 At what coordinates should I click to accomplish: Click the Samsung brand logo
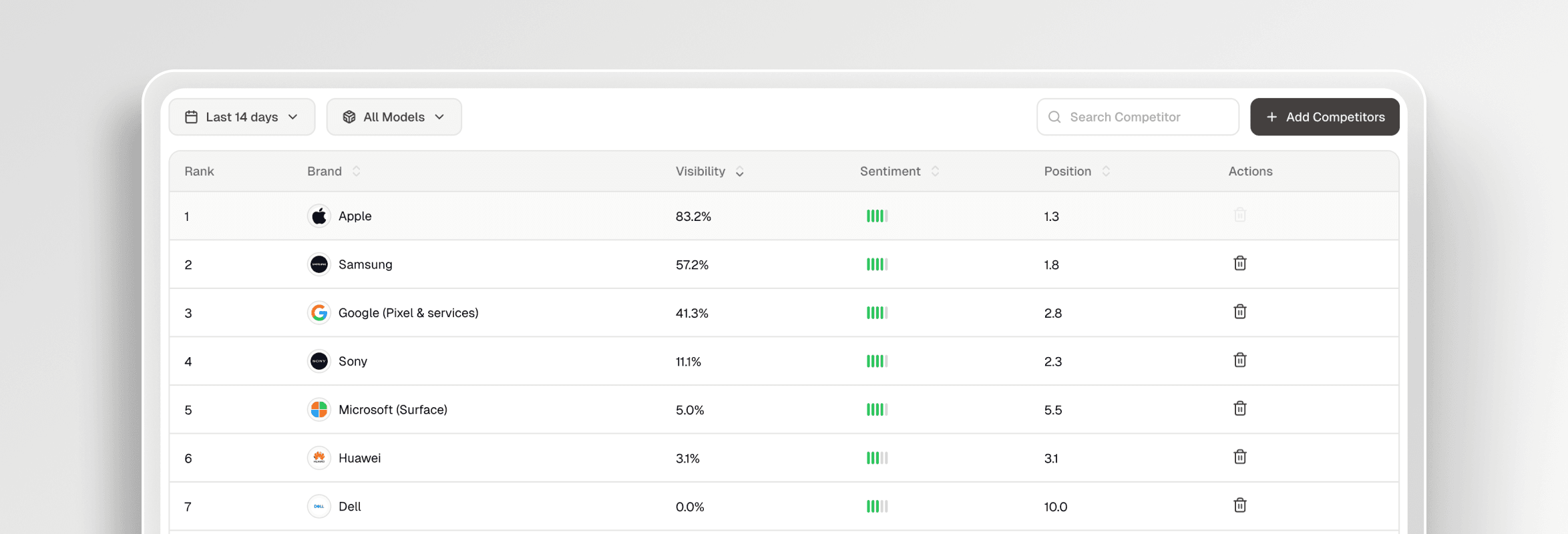click(319, 264)
